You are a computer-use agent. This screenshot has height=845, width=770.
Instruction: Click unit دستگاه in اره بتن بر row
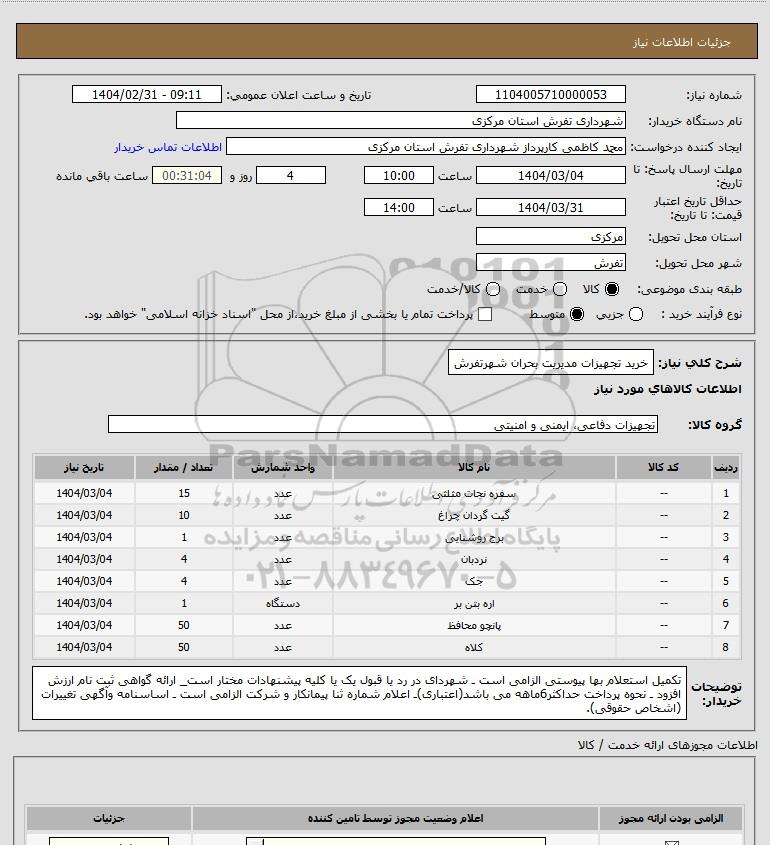(283, 604)
